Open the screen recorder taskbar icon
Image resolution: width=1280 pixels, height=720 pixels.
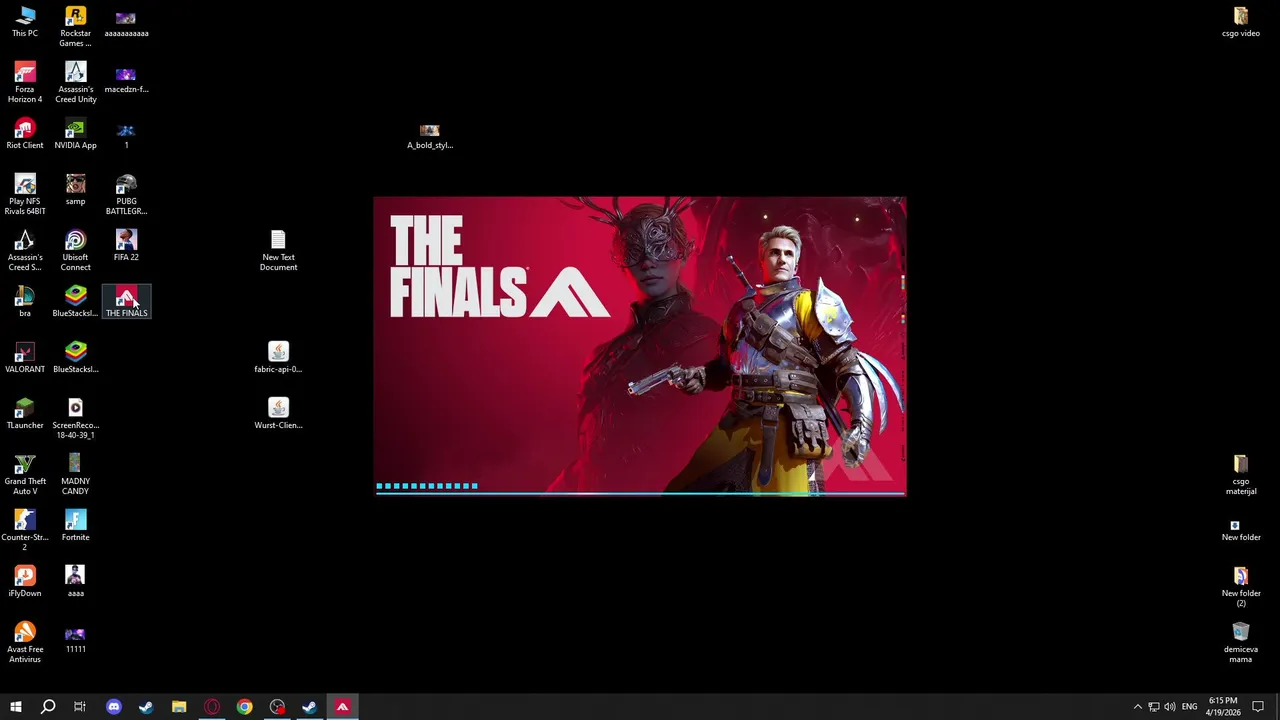coord(277,707)
